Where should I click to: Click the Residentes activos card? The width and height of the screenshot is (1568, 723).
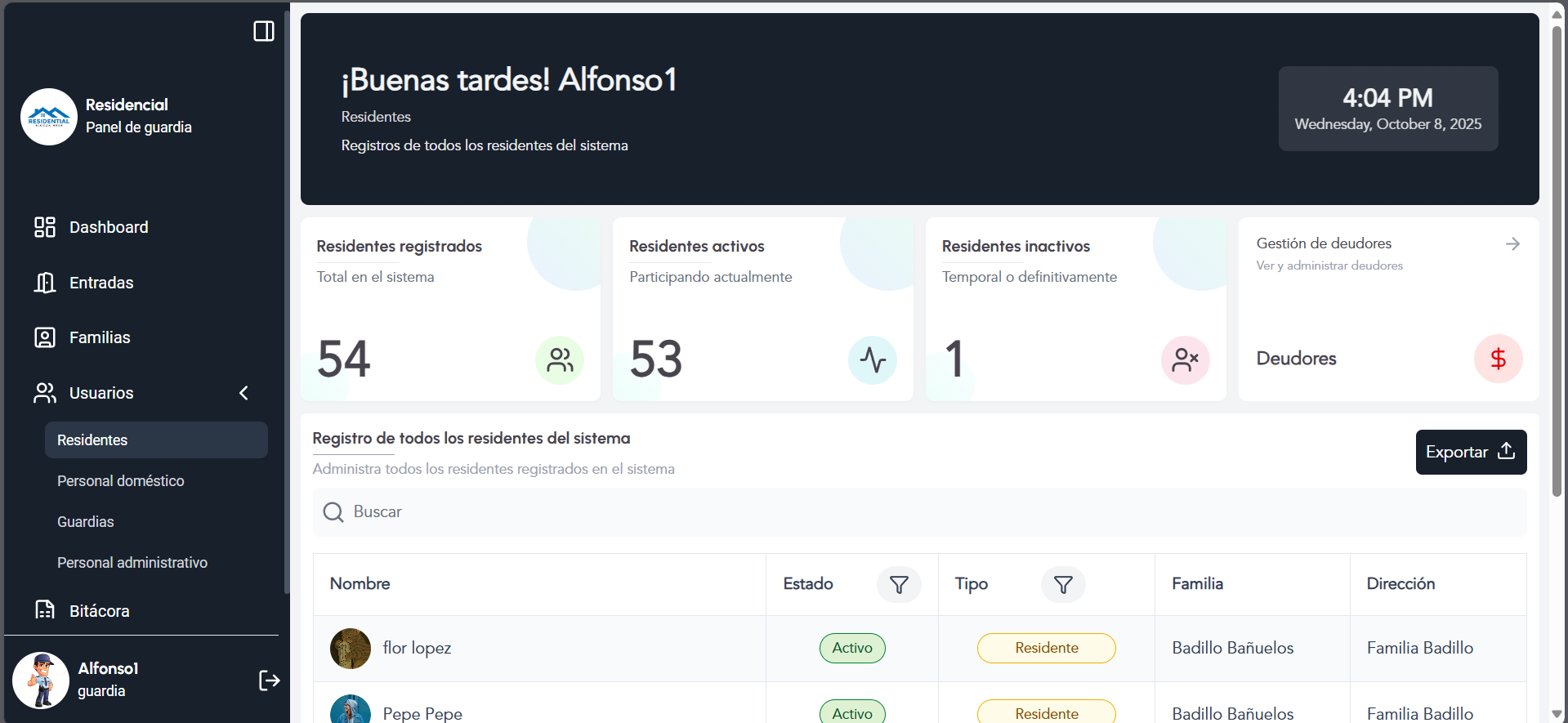click(763, 309)
